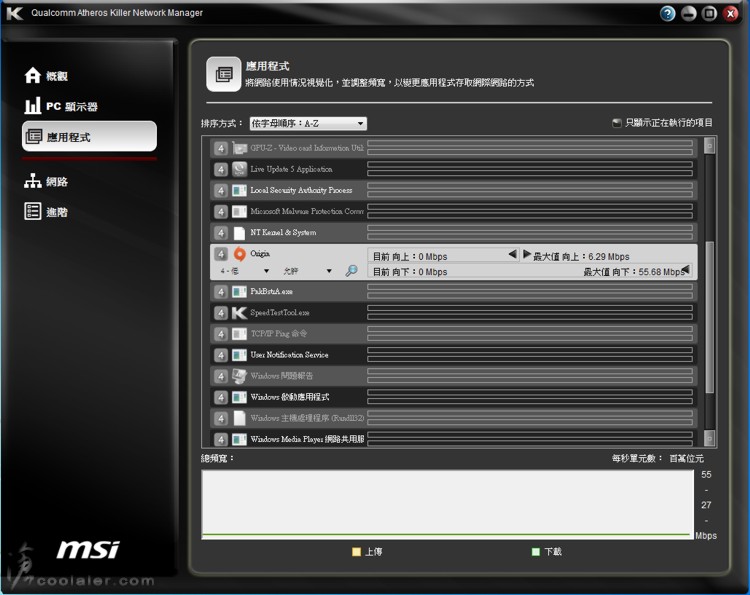This screenshot has width=750, height=595.
Task: Click the orange Origin app icon
Action: (x=239, y=254)
